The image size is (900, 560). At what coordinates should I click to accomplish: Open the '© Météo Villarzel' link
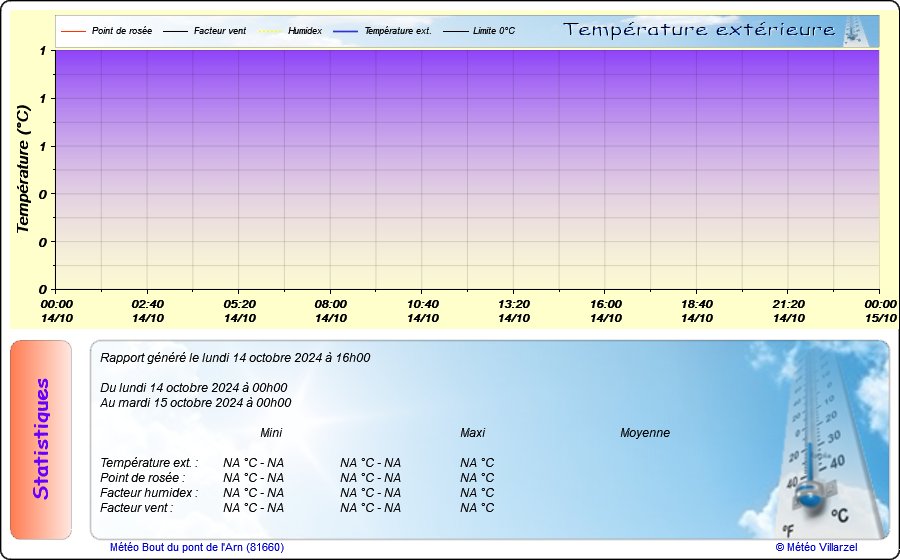[816, 547]
